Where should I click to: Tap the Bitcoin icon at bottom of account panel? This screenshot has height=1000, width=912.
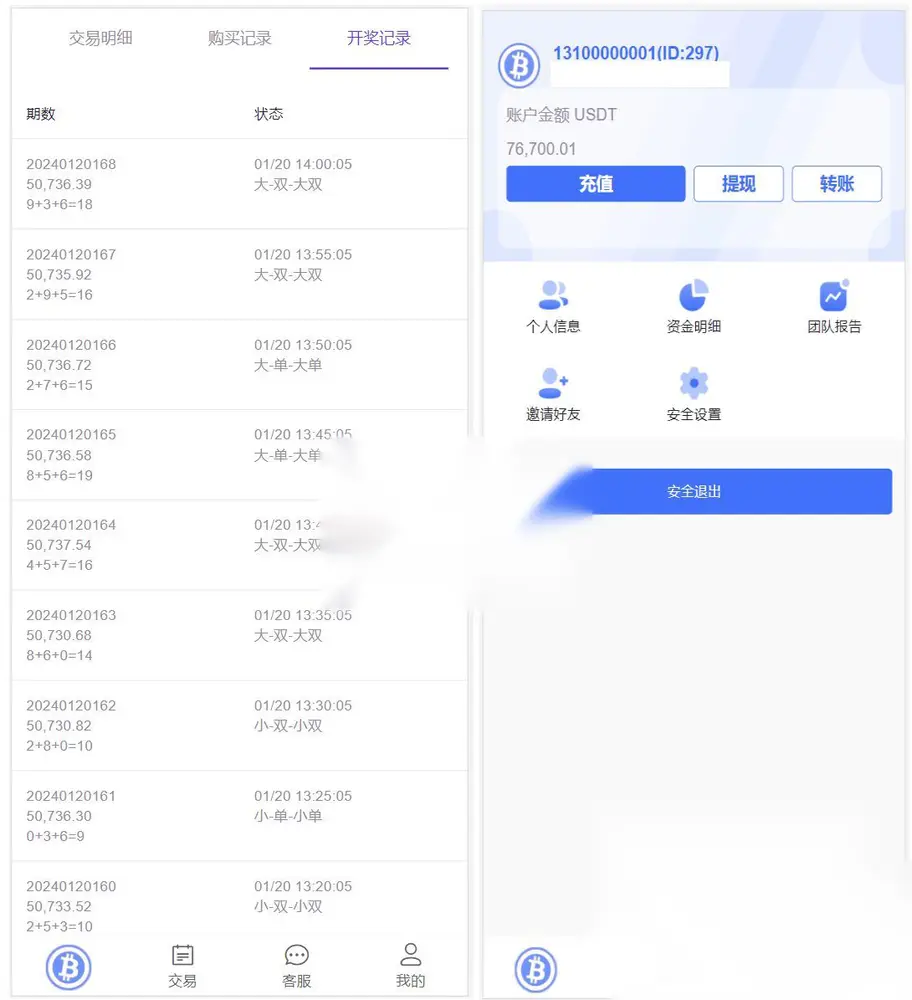pyautogui.click(x=536, y=970)
